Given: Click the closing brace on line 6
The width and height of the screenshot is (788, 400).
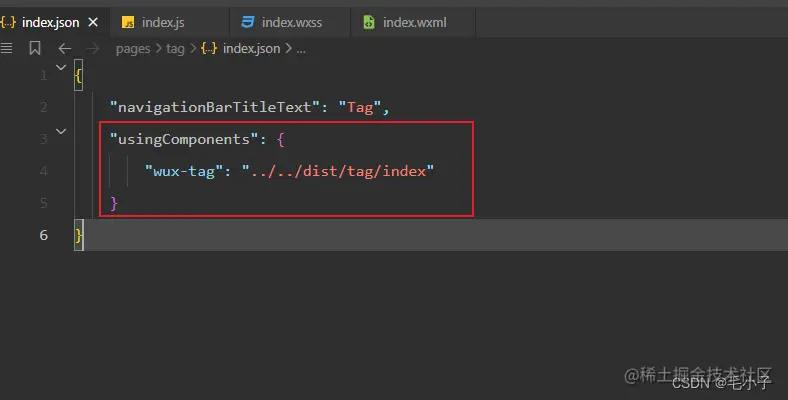Looking at the screenshot, I should tap(78, 235).
